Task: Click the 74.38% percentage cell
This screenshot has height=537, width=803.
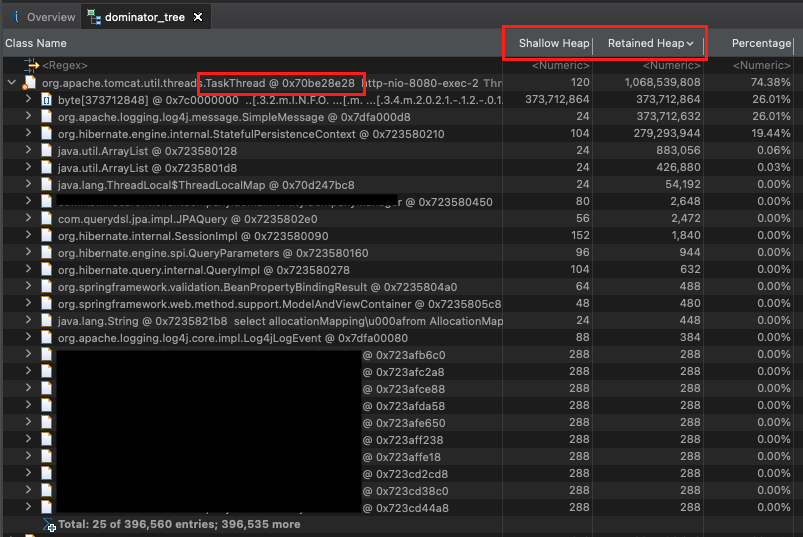Action: pos(770,82)
